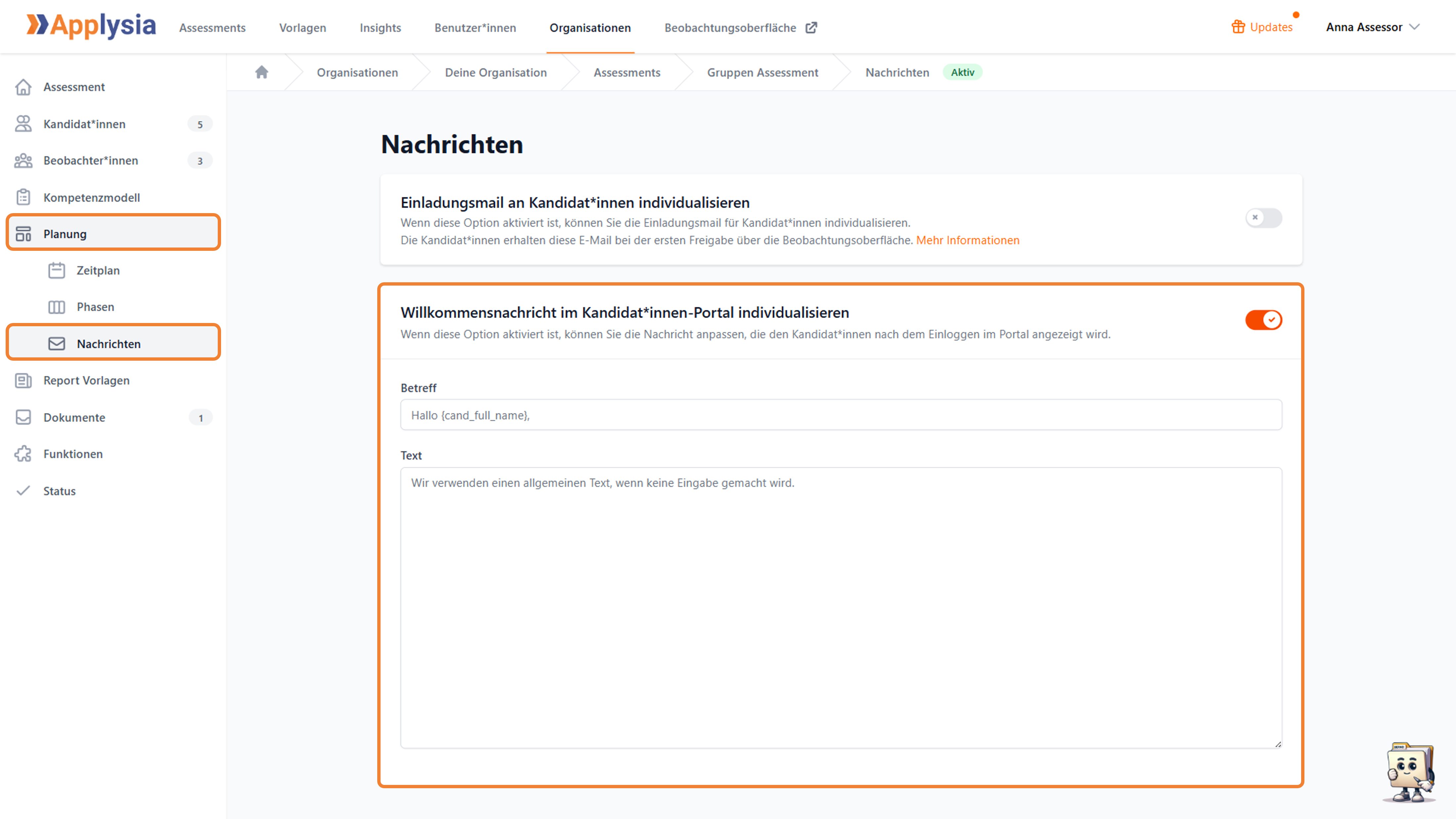Screen dimensions: 1456x819
Task: Go to Organisationen breadcrumb
Action: click(357, 72)
